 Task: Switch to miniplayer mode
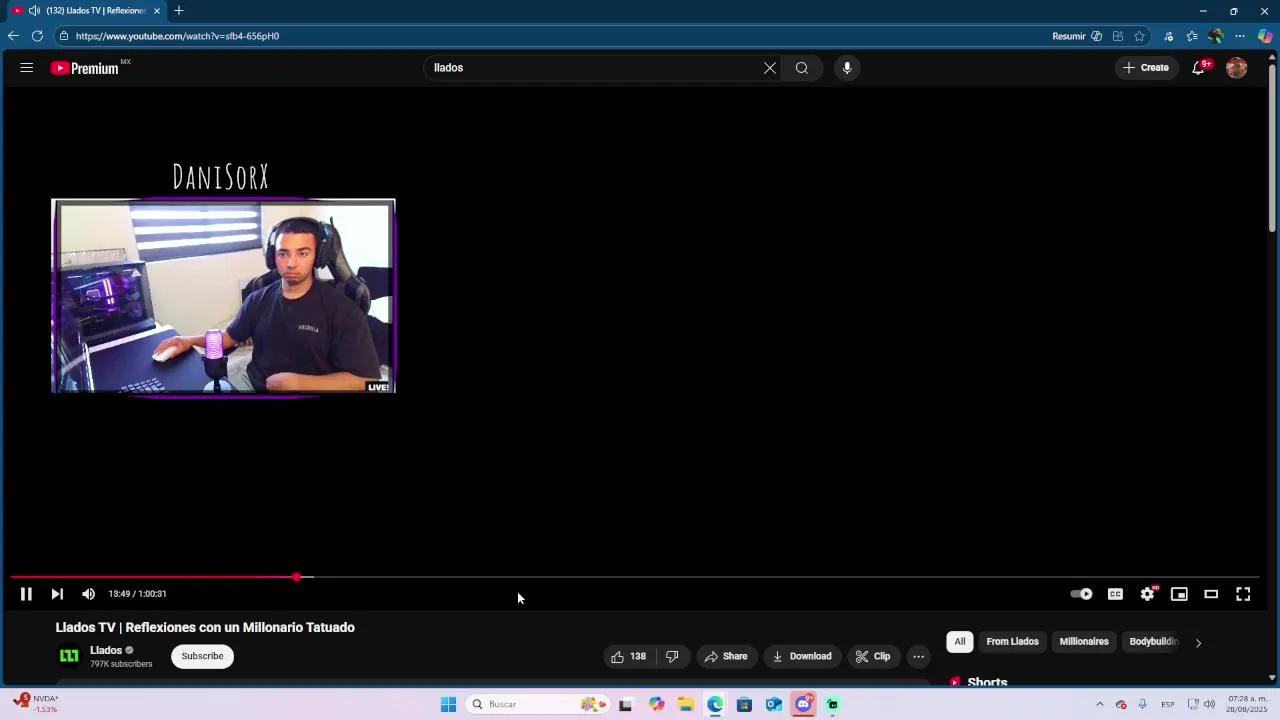pos(1179,594)
